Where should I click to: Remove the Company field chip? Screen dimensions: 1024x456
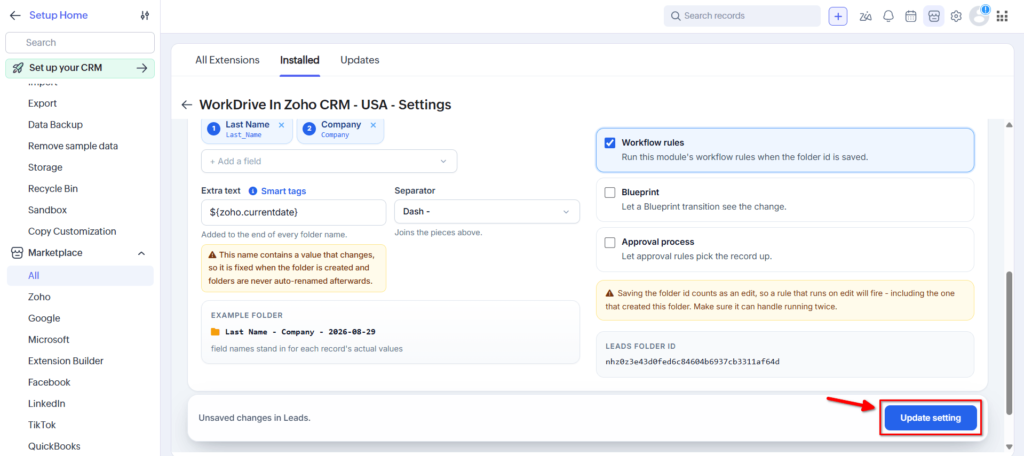click(374, 125)
